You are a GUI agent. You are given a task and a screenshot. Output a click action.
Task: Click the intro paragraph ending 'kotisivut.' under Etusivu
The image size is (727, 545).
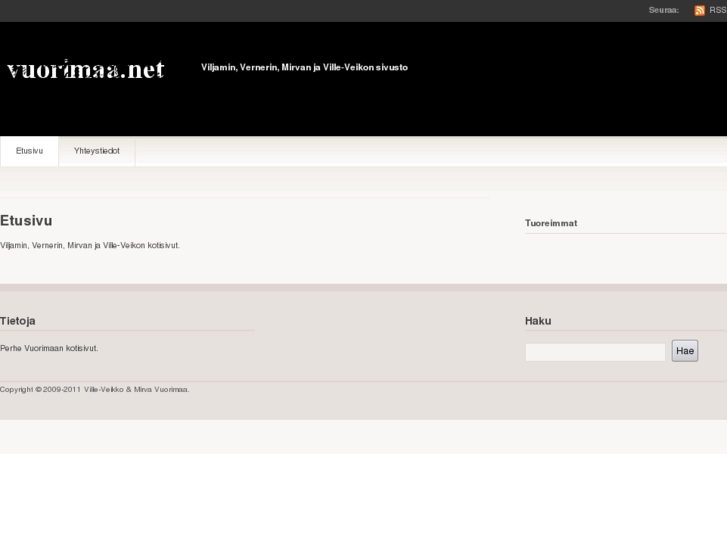[90, 245]
